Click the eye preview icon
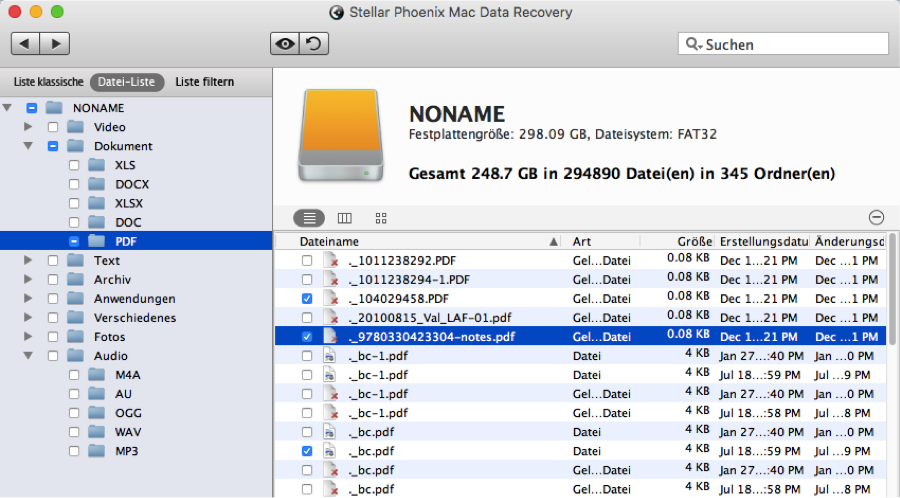Screen dimensions: 900x498 point(285,44)
